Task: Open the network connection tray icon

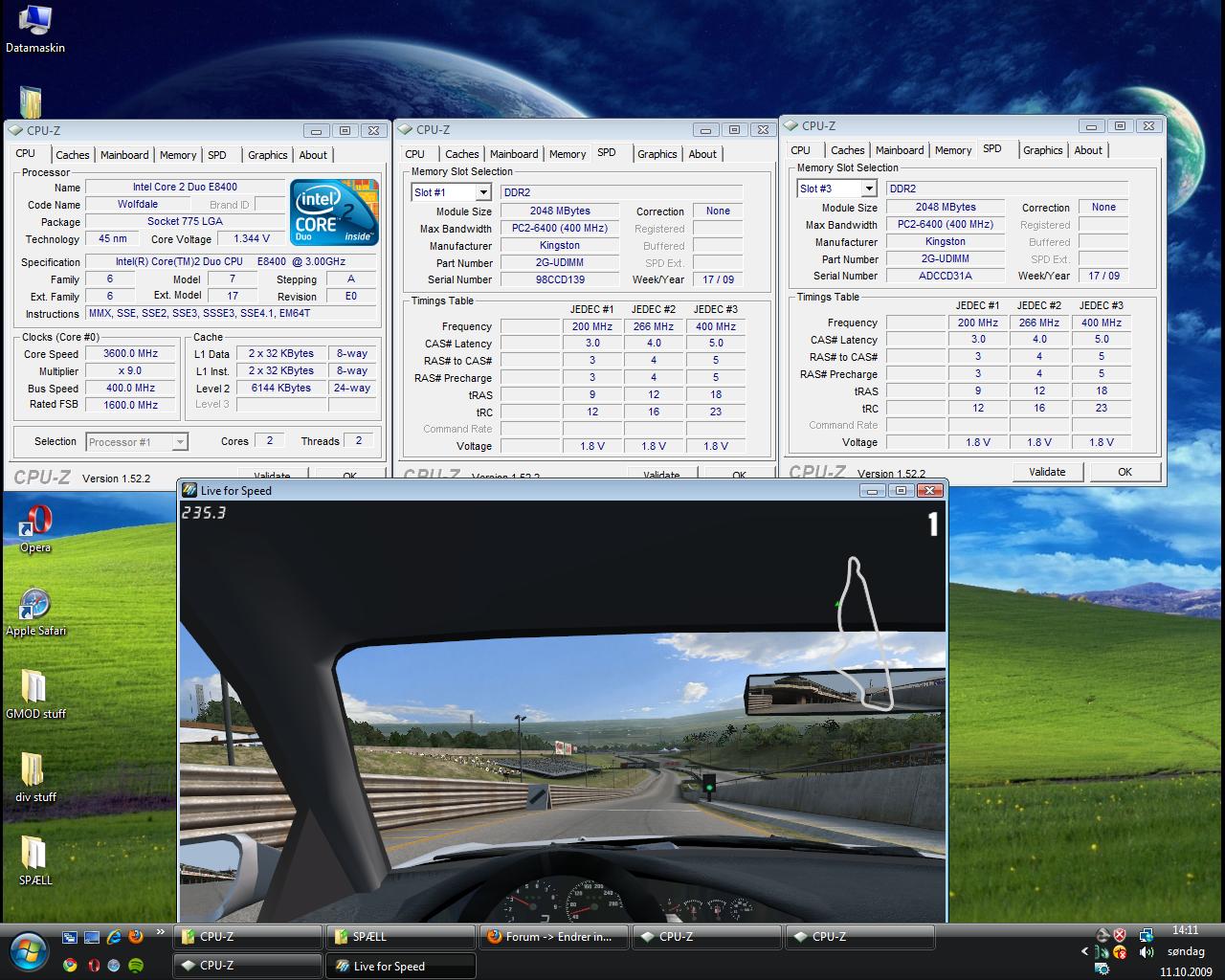Action: coord(1146,935)
